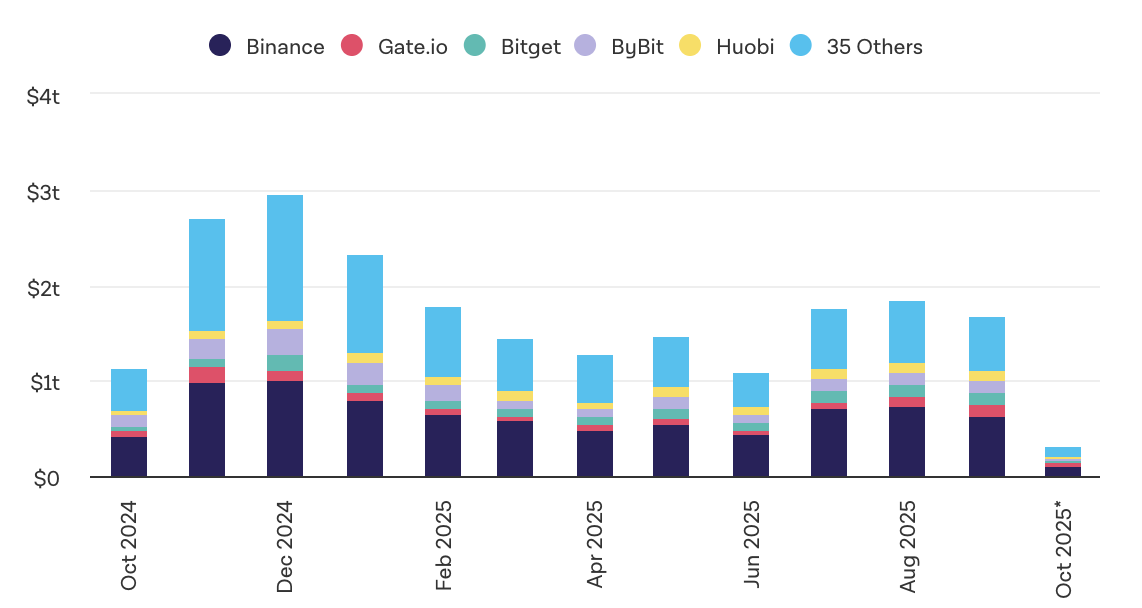Click the ByBit lavender legend dot
This screenshot has width=1142, height=608.
(x=585, y=46)
